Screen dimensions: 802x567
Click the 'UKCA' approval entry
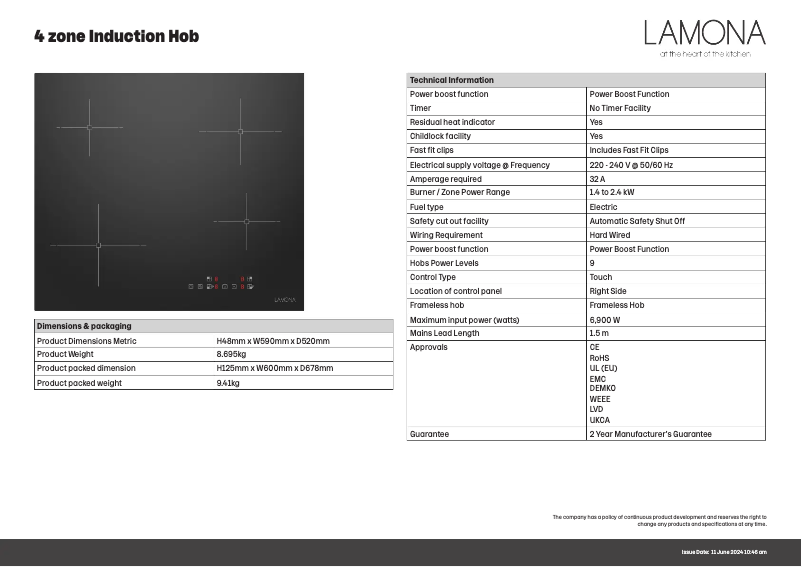[600, 420]
